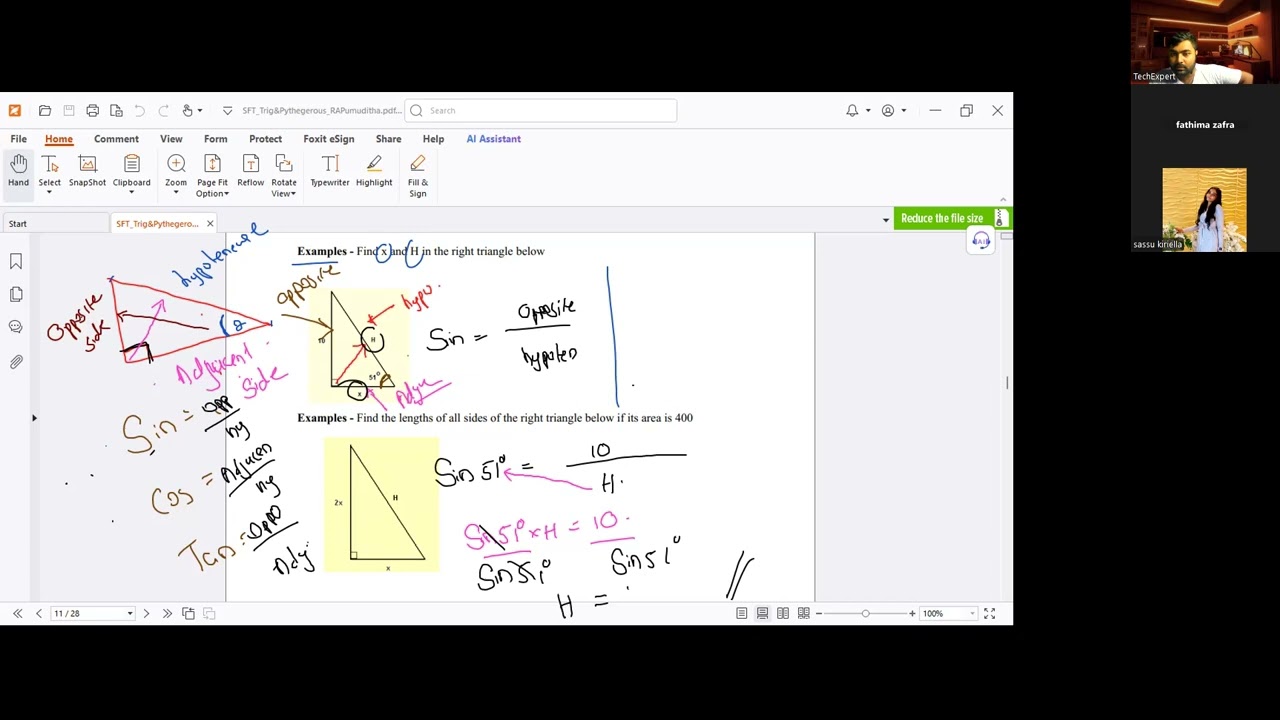1280x720 pixels.
Task: Select the Typewriter tool
Action: (330, 171)
